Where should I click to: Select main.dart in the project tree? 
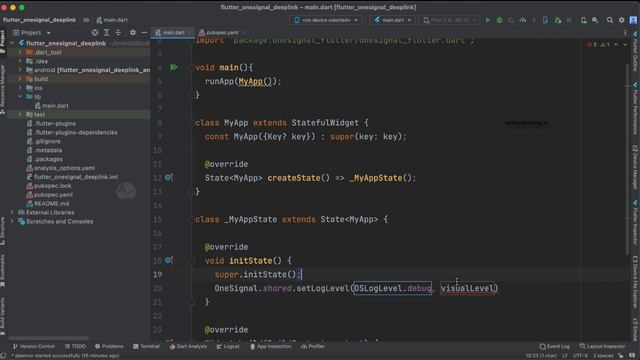click(x=52, y=106)
